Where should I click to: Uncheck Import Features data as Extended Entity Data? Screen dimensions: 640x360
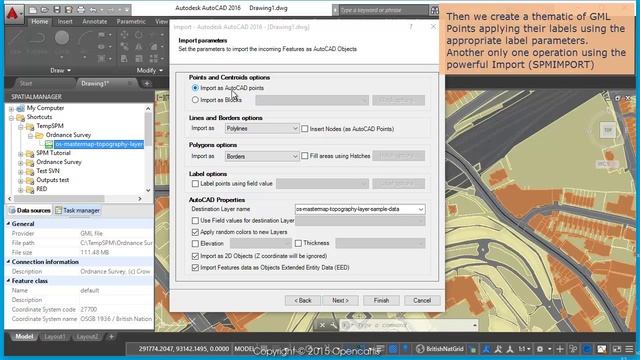click(x=195, y=268)
